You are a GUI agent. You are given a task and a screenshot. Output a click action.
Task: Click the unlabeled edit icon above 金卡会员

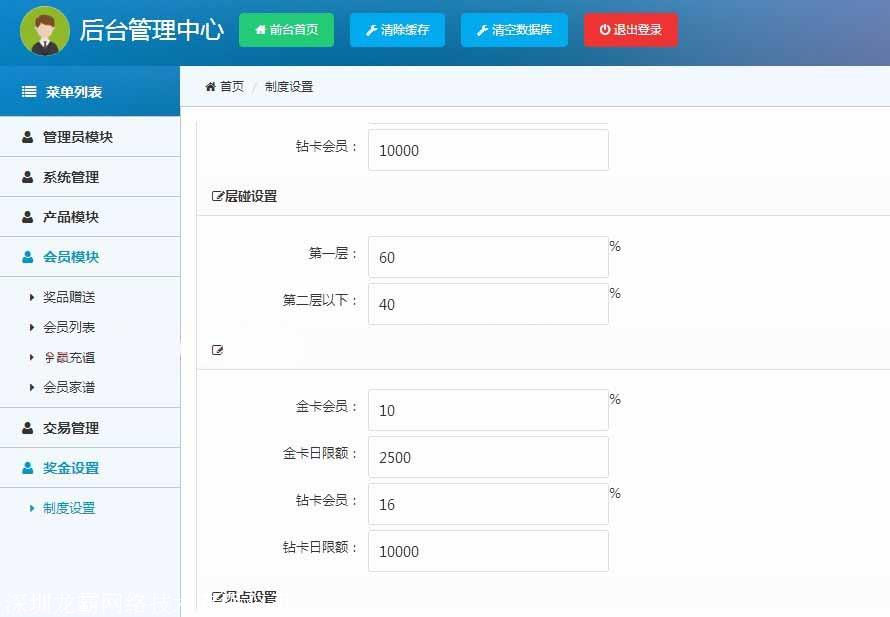click(218, 350)
